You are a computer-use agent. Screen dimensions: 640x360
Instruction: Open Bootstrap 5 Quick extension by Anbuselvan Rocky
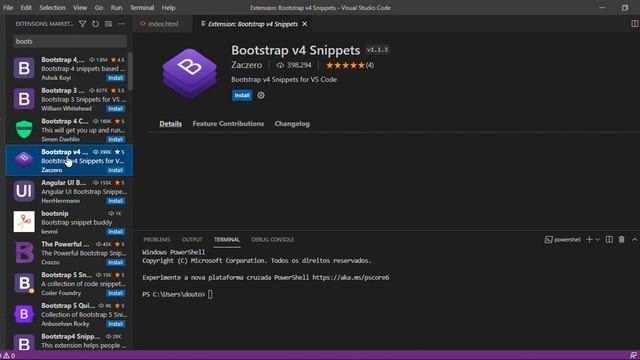coord(69,314)
